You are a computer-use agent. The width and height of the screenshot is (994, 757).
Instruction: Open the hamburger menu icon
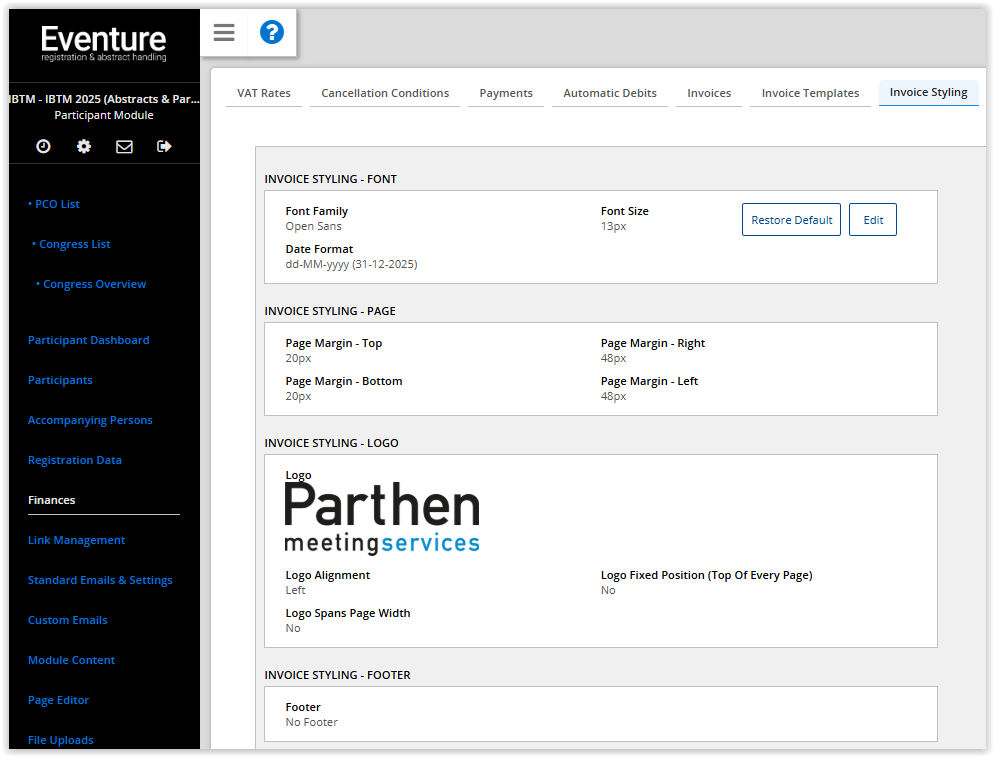224,32
